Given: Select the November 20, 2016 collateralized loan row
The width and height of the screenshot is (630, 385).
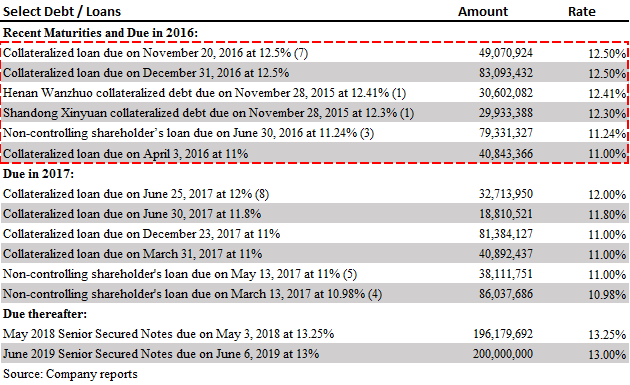Looking at the screenshot, I should point(314,53).
